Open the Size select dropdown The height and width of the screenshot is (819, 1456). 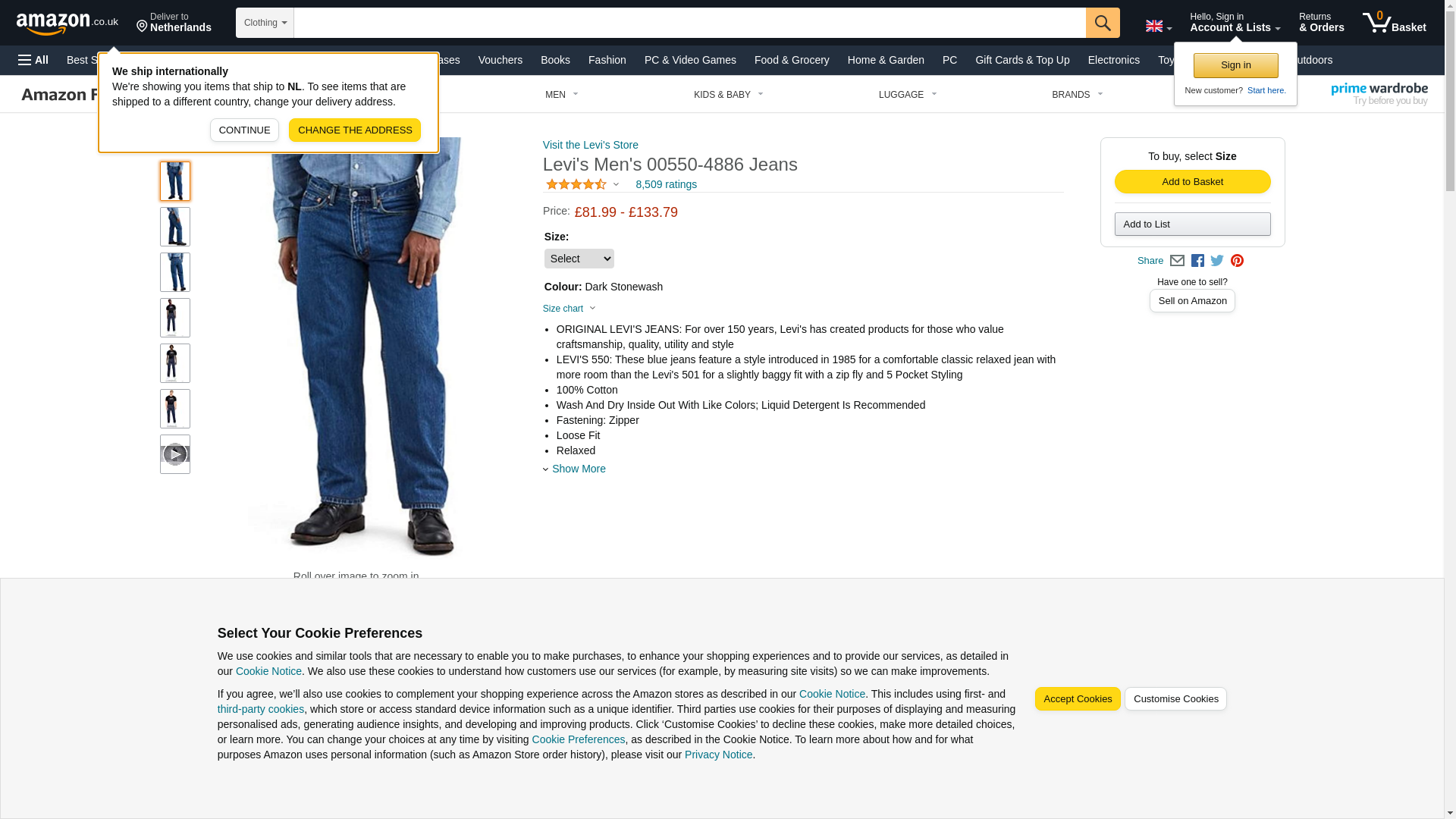click(579, 259)
